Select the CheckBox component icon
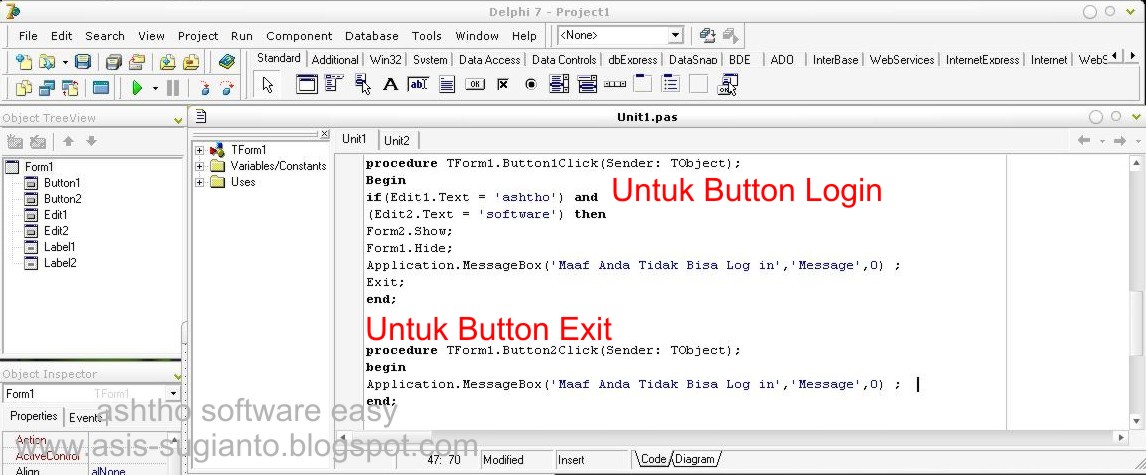Screen dimensions: 1146x475 pos(503,84)
